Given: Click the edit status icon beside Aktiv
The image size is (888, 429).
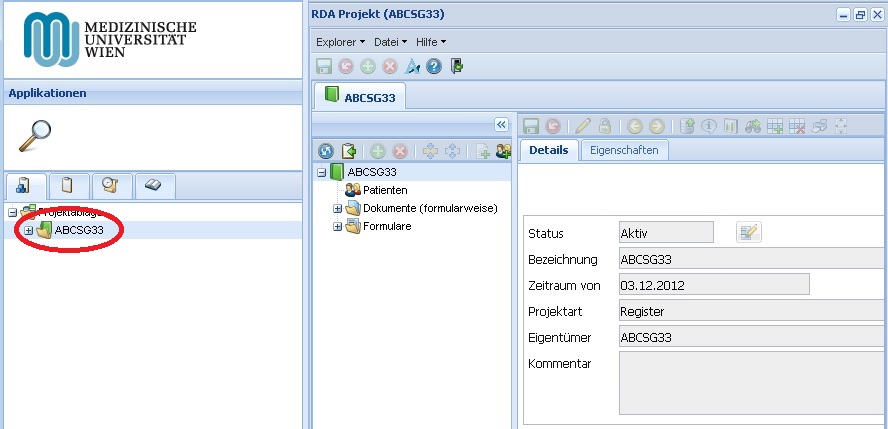Looking at the screenshot, I should pos(748,233).
